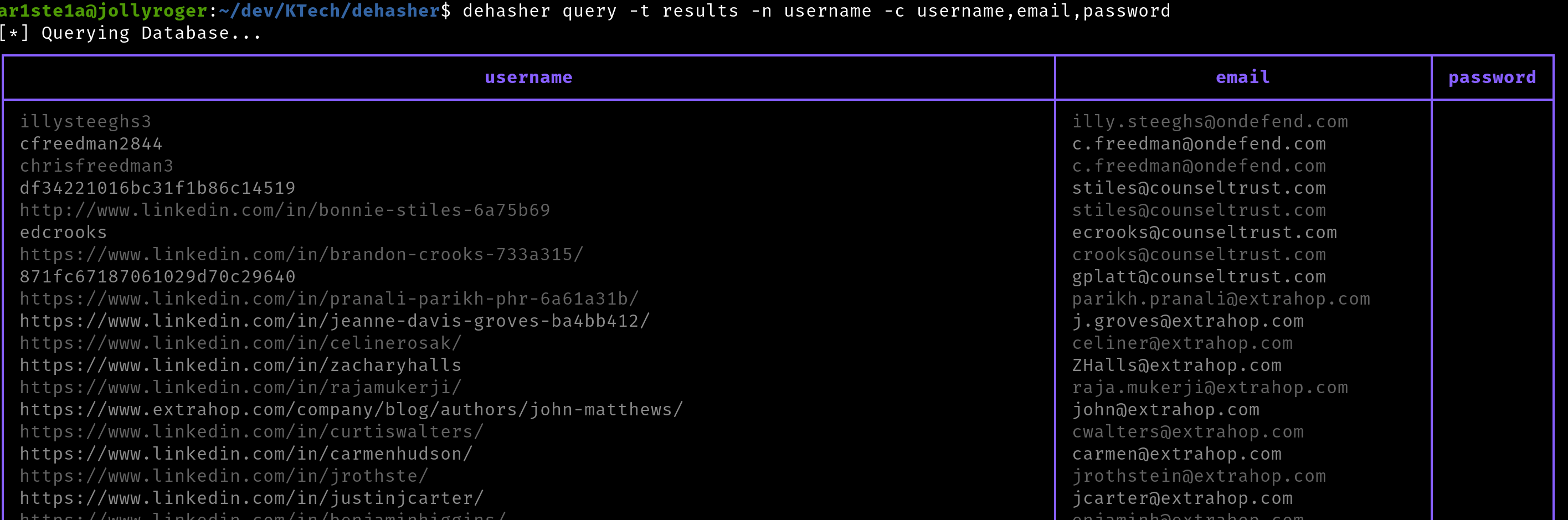
Task: Select email celiner@extrahop.com
Action: 1182,343
